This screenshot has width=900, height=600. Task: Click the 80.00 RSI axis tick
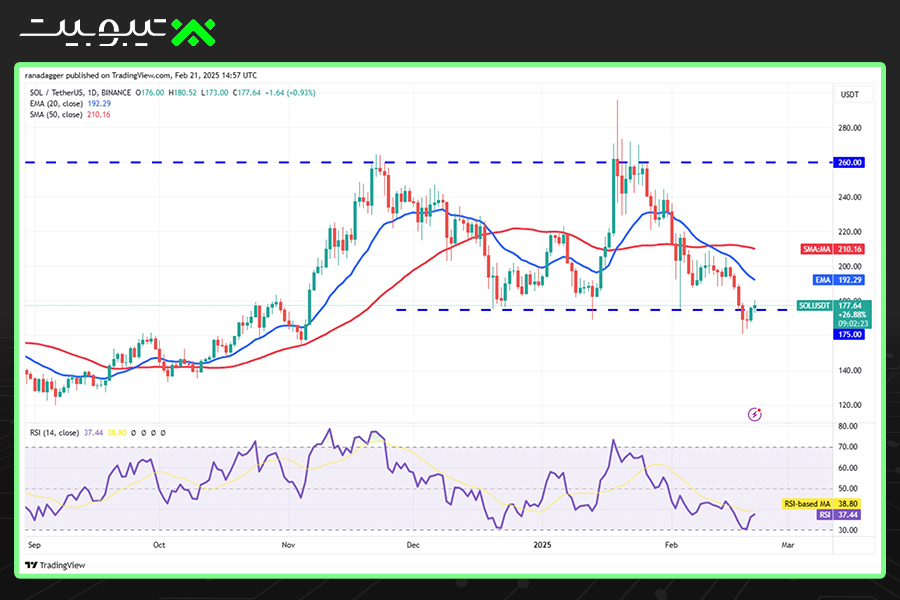(848, 426)
